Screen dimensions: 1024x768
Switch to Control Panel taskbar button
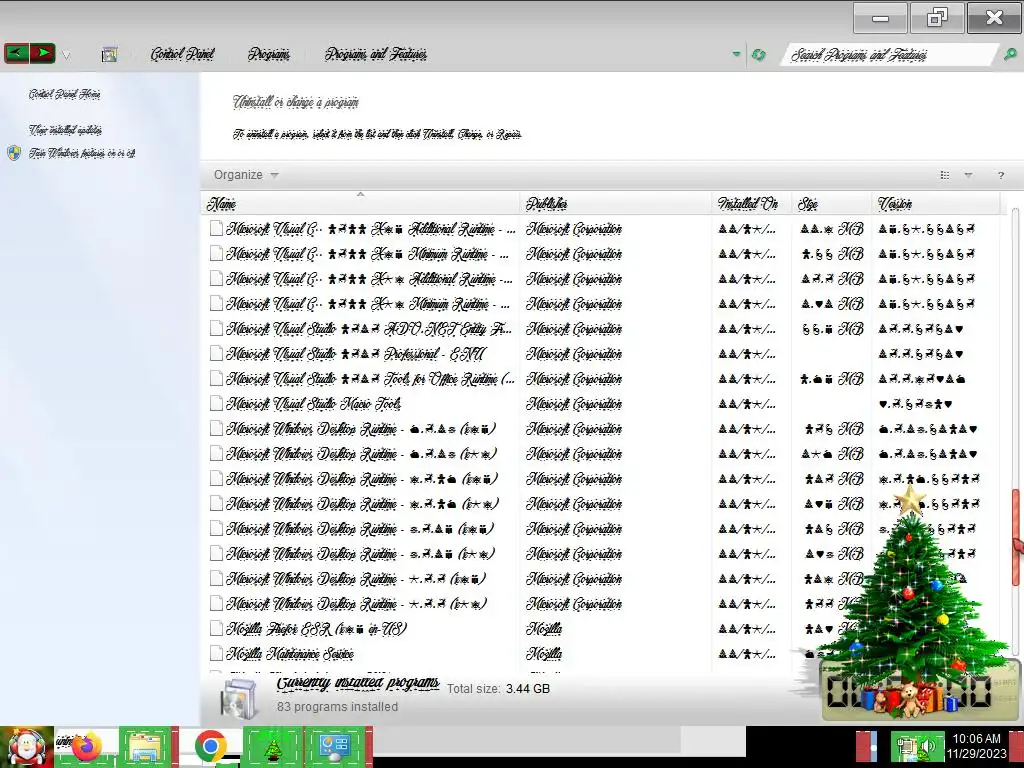336,746
